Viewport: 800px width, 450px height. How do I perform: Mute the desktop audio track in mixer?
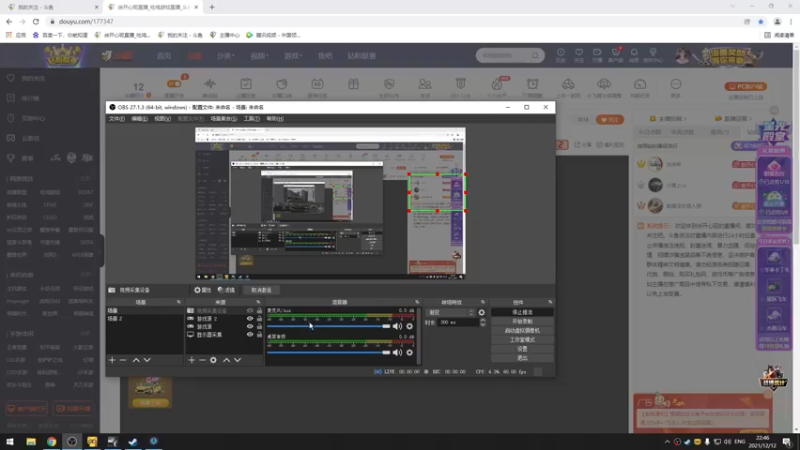(x=397, y=353)
